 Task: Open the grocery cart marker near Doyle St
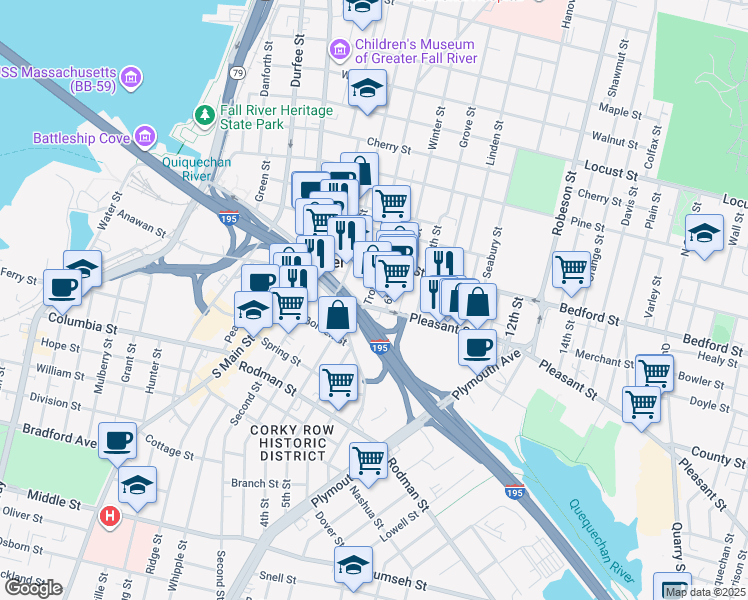[641, 404]
